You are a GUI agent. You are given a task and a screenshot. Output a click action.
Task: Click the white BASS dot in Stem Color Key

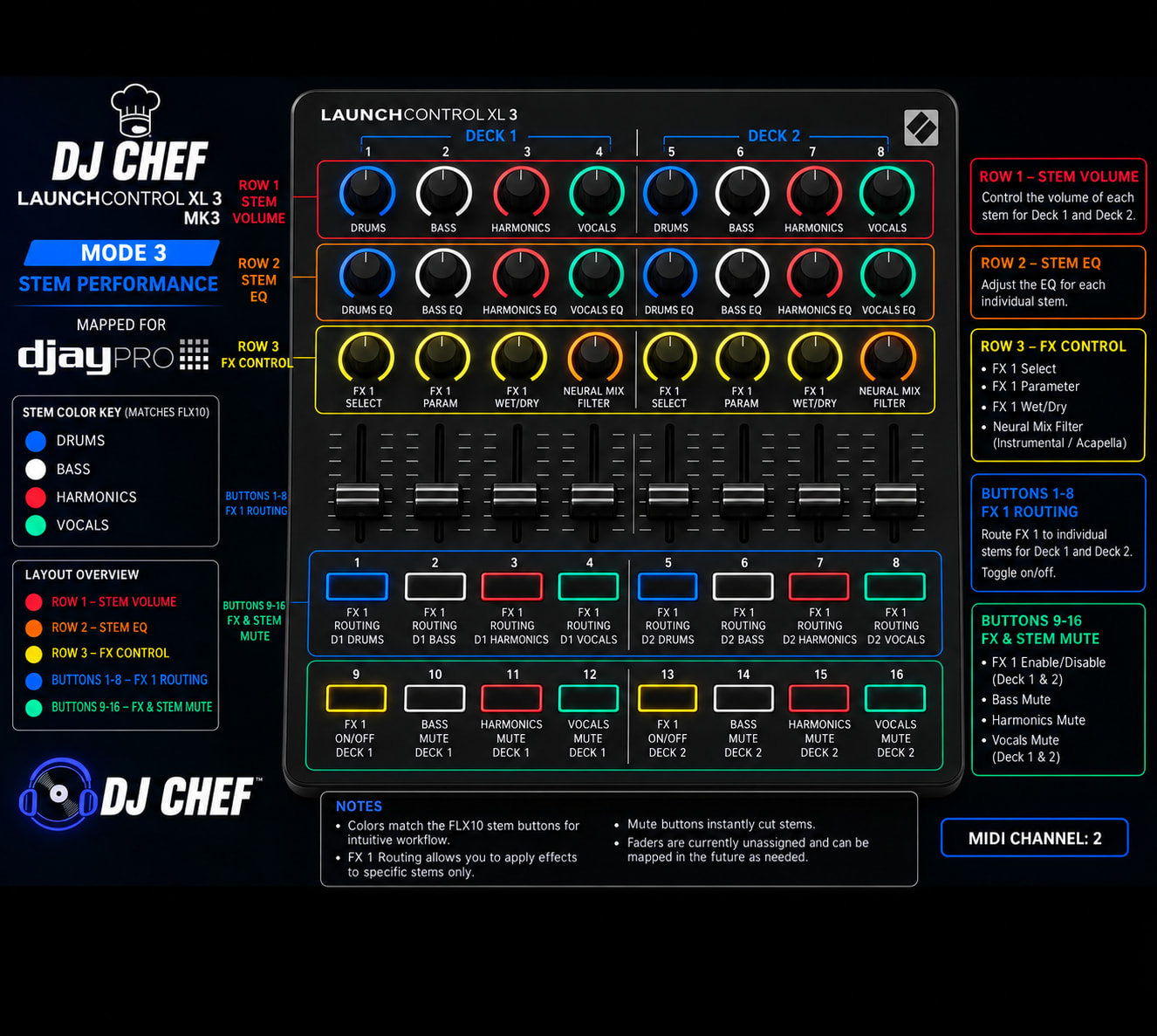[x=36, y=470]
